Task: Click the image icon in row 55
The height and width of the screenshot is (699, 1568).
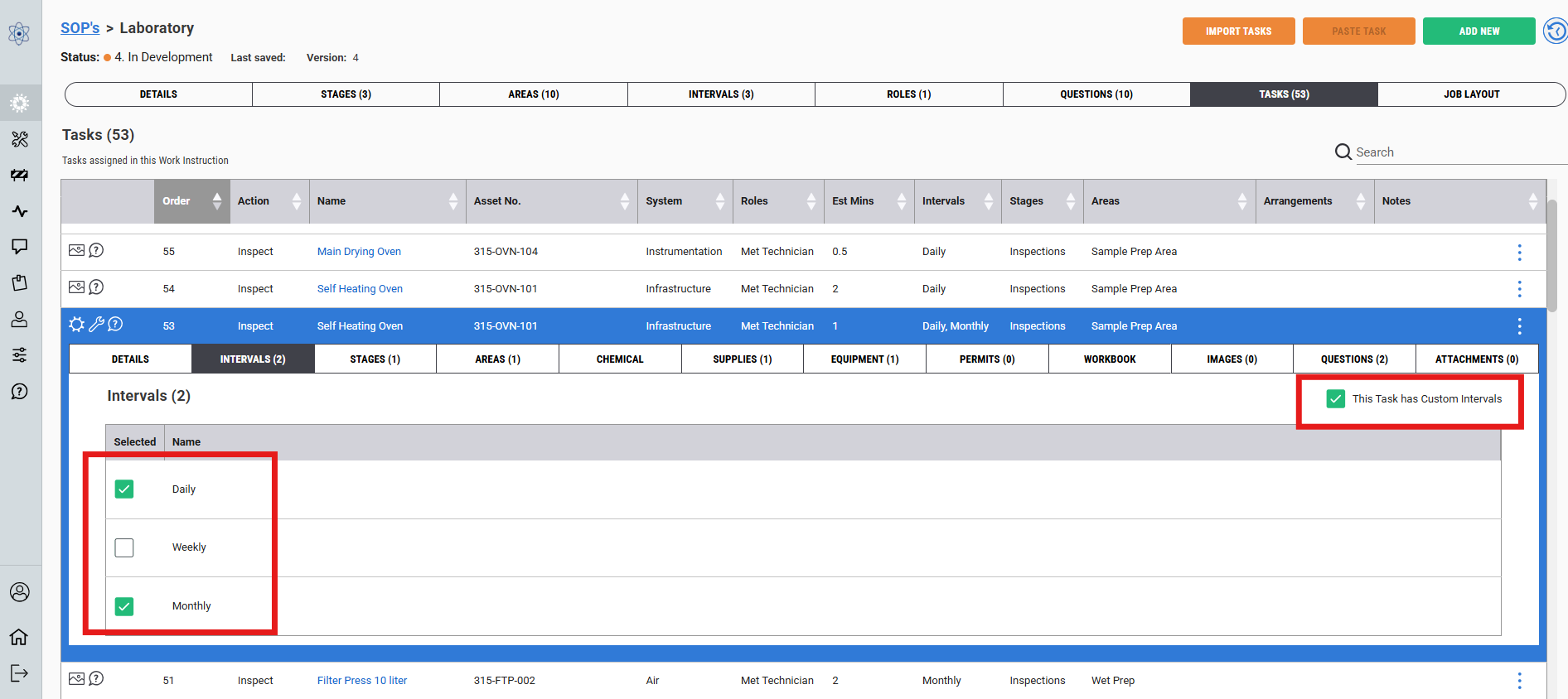Action: [76, 250]
